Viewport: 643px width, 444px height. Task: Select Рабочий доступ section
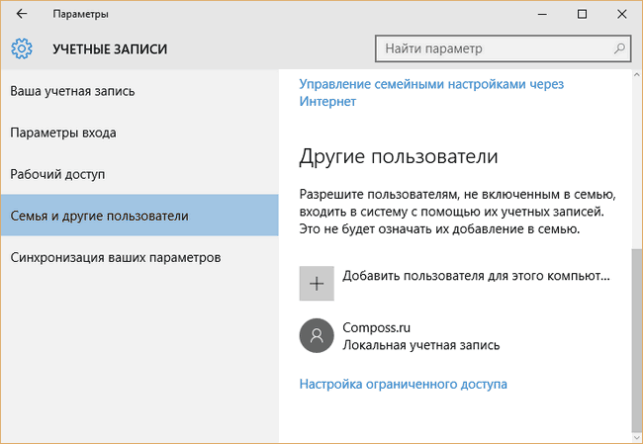[x=139, y=174]
